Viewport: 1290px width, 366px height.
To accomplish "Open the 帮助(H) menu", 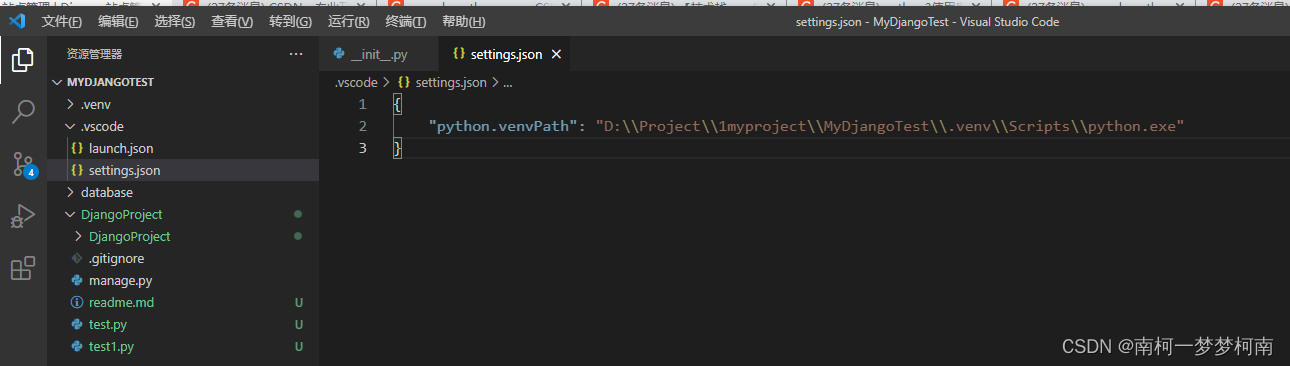I will [x=463, y=21].
